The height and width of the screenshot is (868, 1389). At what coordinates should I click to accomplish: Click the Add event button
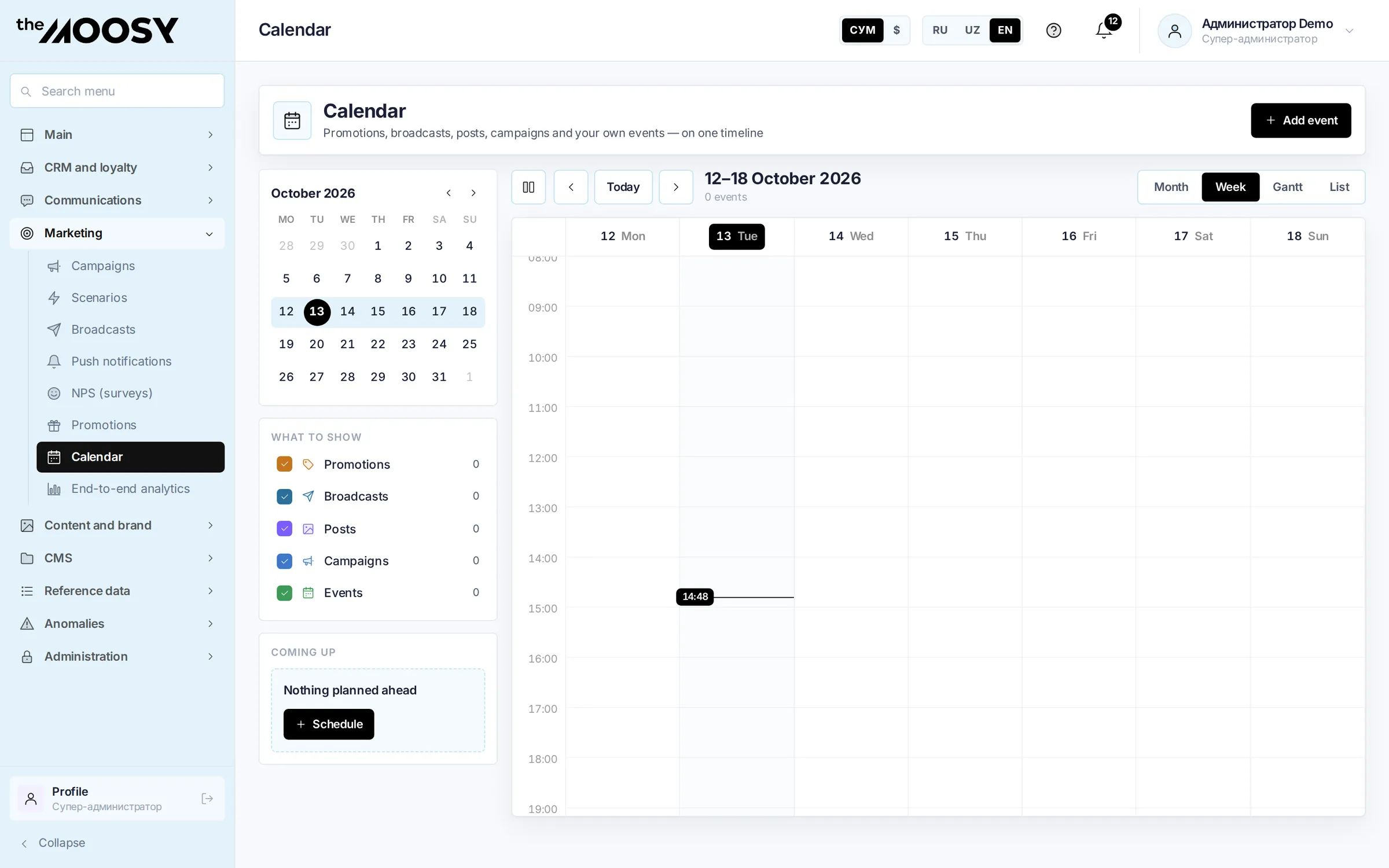(x=1300, y=120)
